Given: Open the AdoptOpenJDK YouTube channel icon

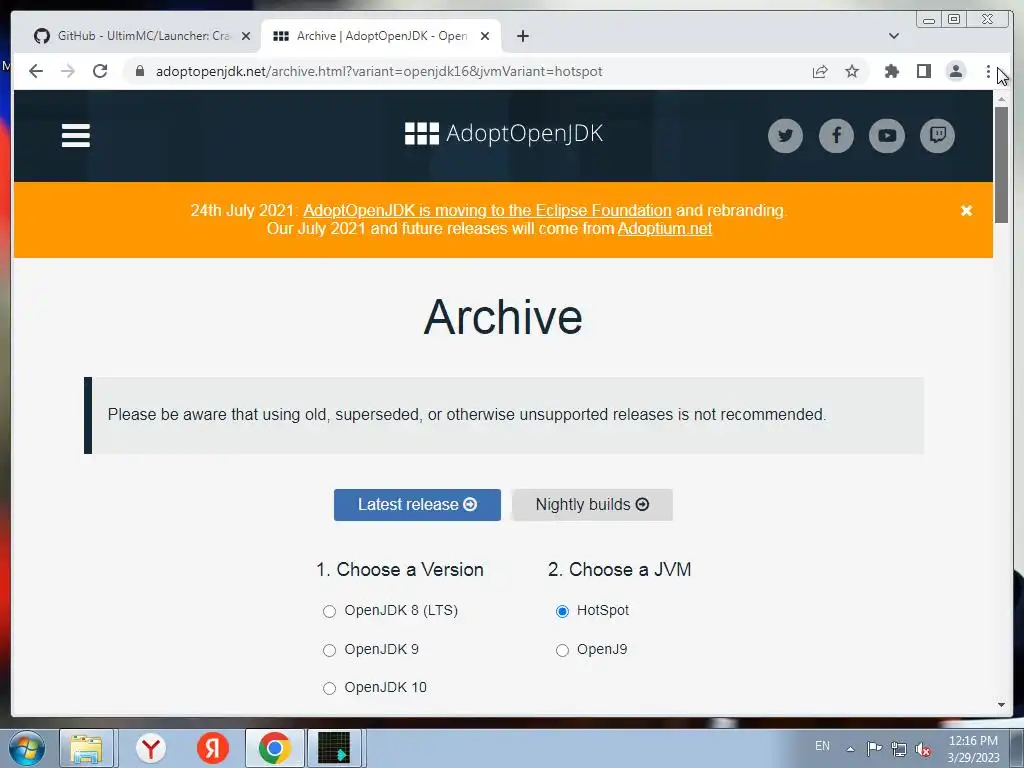Looking at the screenshot, I should (887, 135).
